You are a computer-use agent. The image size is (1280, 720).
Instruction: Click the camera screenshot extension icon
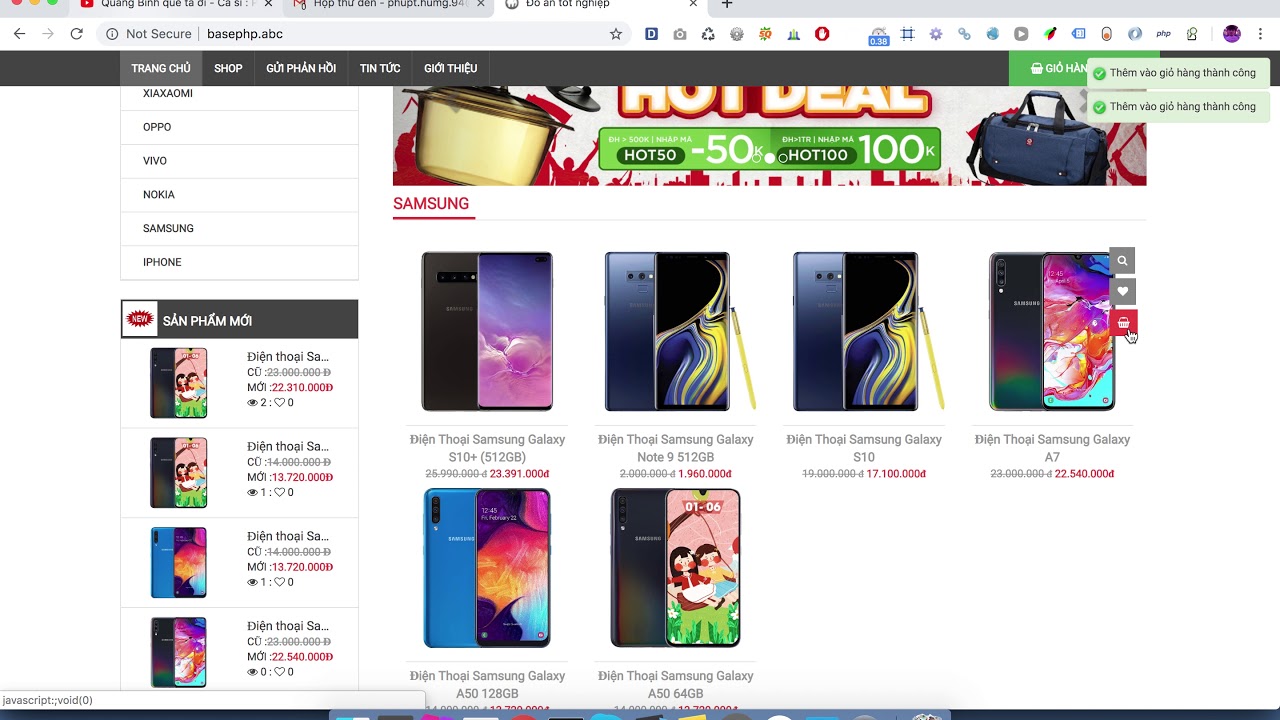click(680, 34)
